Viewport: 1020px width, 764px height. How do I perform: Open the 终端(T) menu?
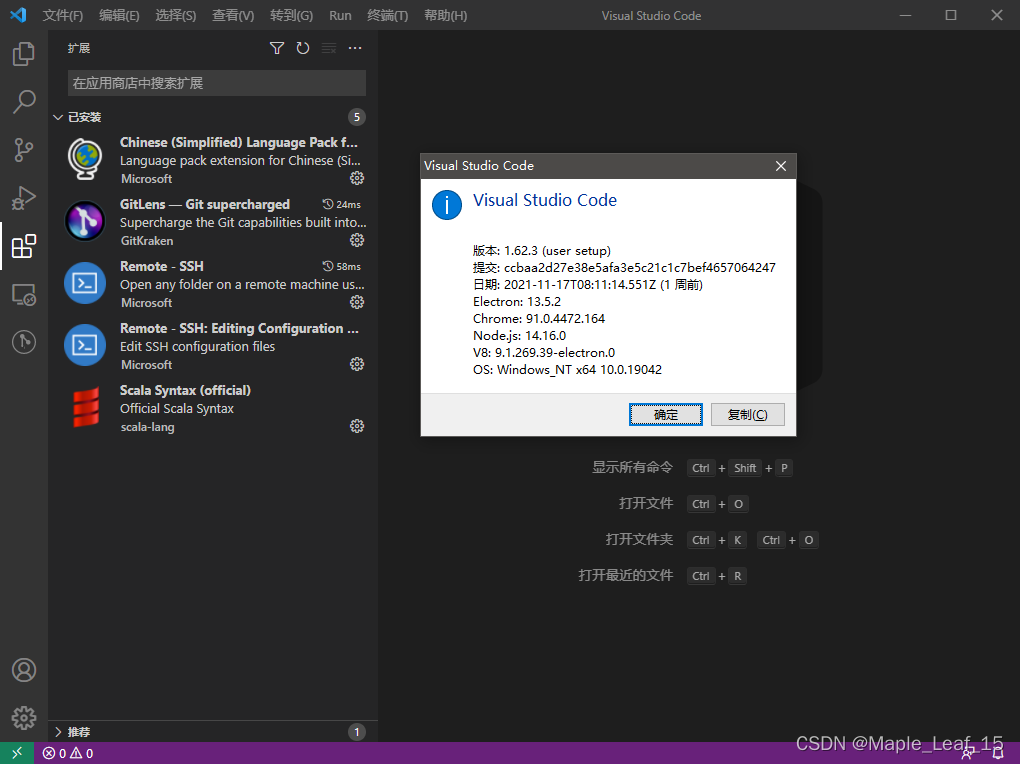pyautogui.click(x=388, y=16)
